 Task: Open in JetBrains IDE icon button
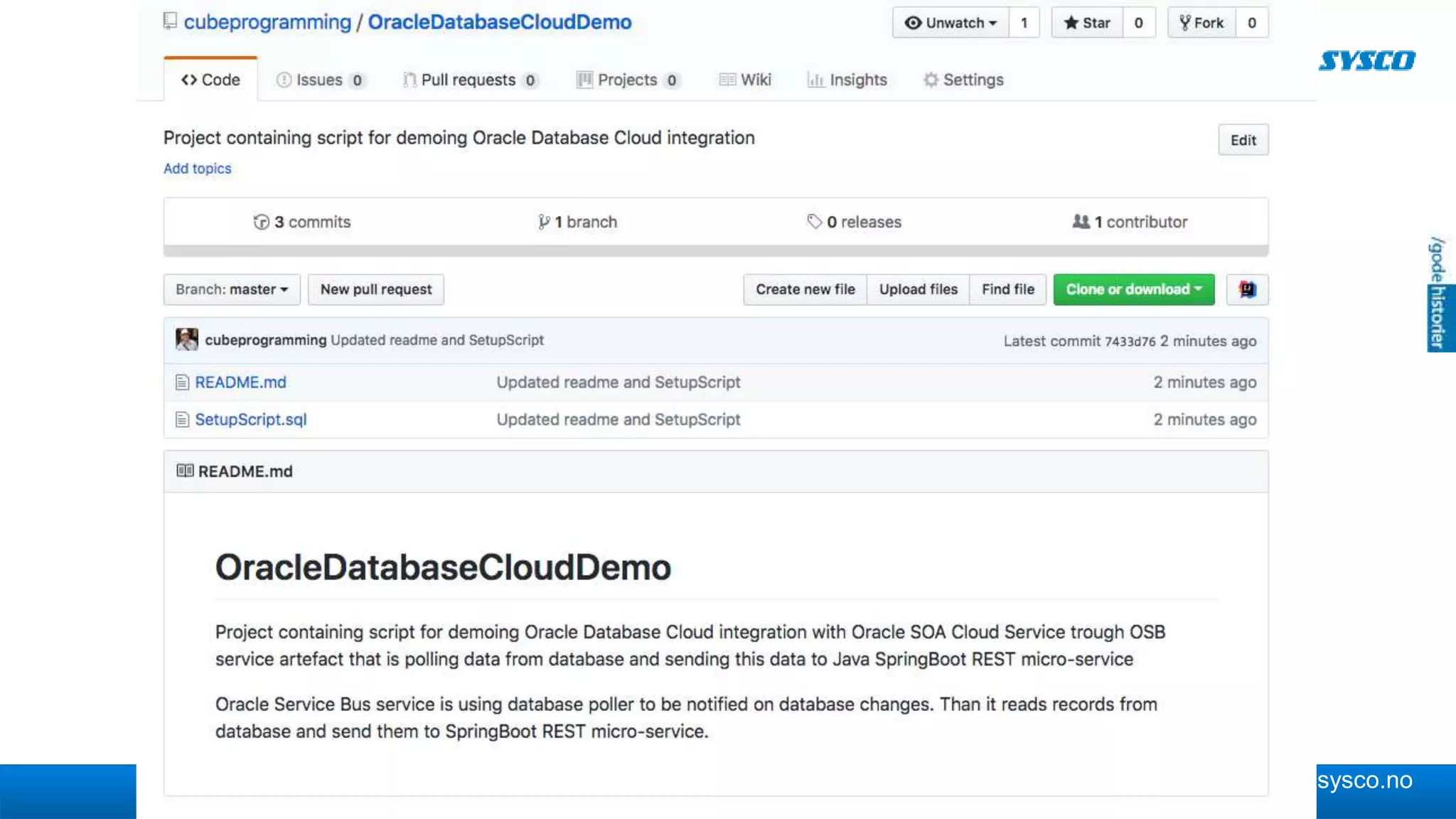pos(1247,289)
